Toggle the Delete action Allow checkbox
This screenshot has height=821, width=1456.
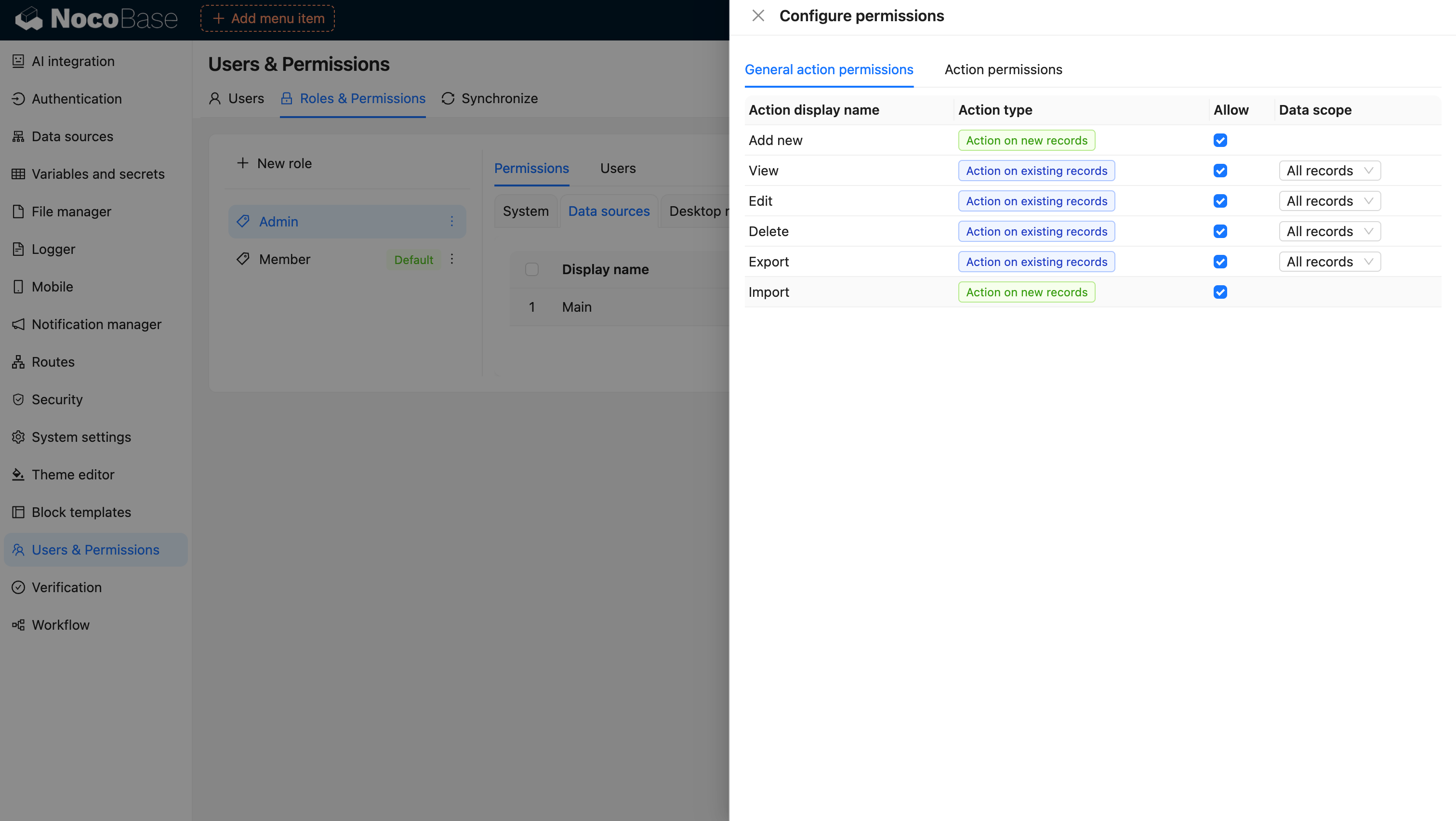coord(1220,231)
